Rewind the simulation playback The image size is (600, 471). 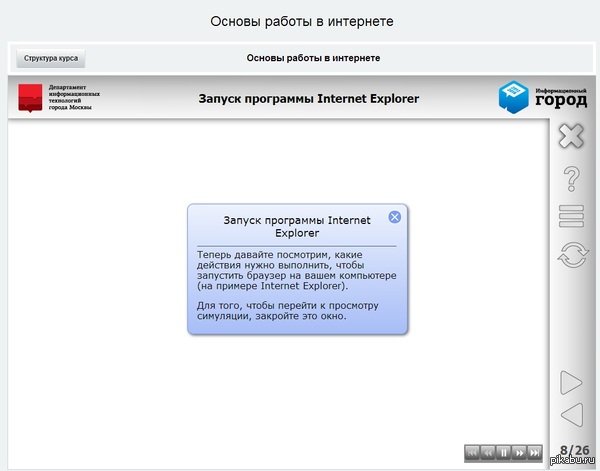pos(489,452)
